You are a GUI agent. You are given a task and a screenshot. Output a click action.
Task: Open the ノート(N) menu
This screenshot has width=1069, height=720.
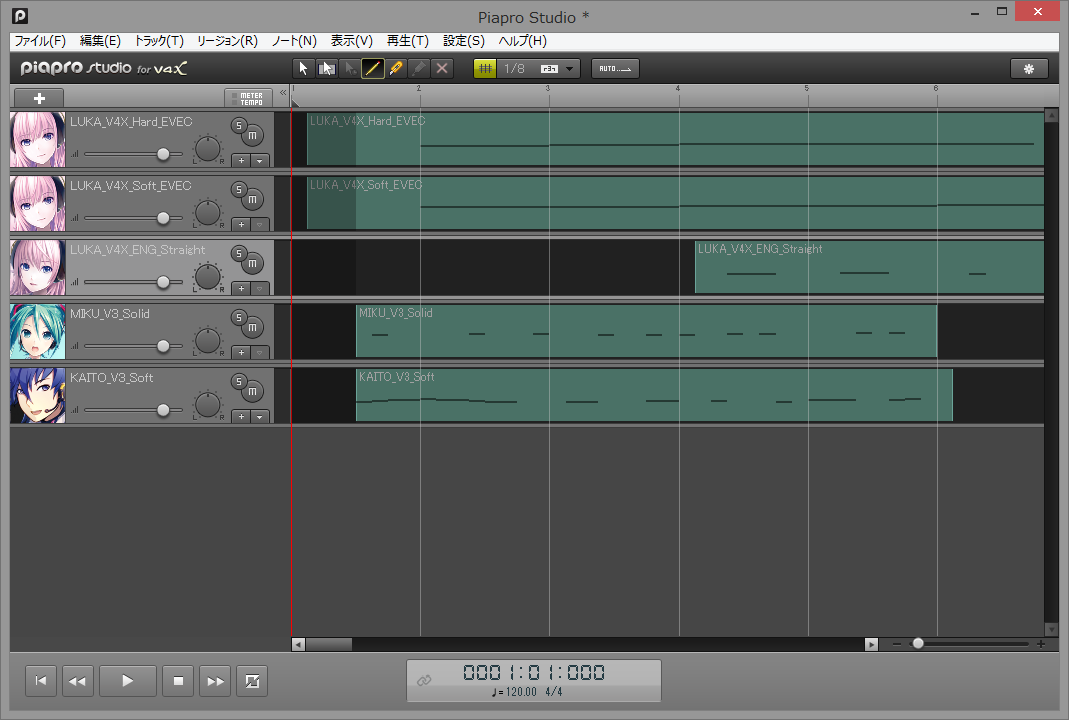pyautogui.click(x=294, y=41)
